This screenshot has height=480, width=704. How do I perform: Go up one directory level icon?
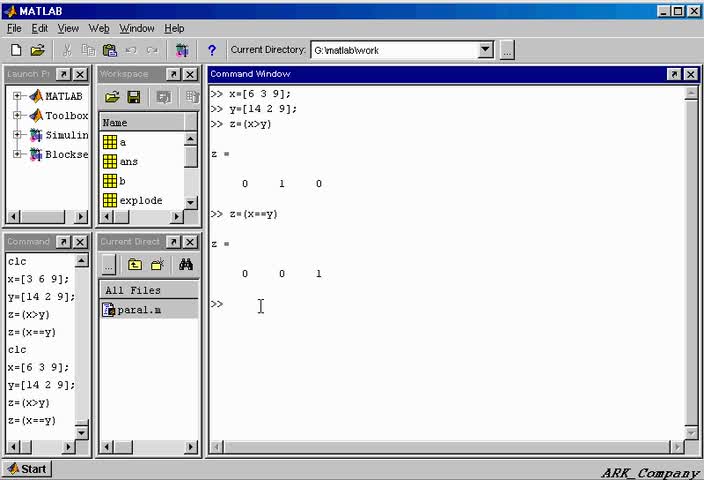click(135, 264)
